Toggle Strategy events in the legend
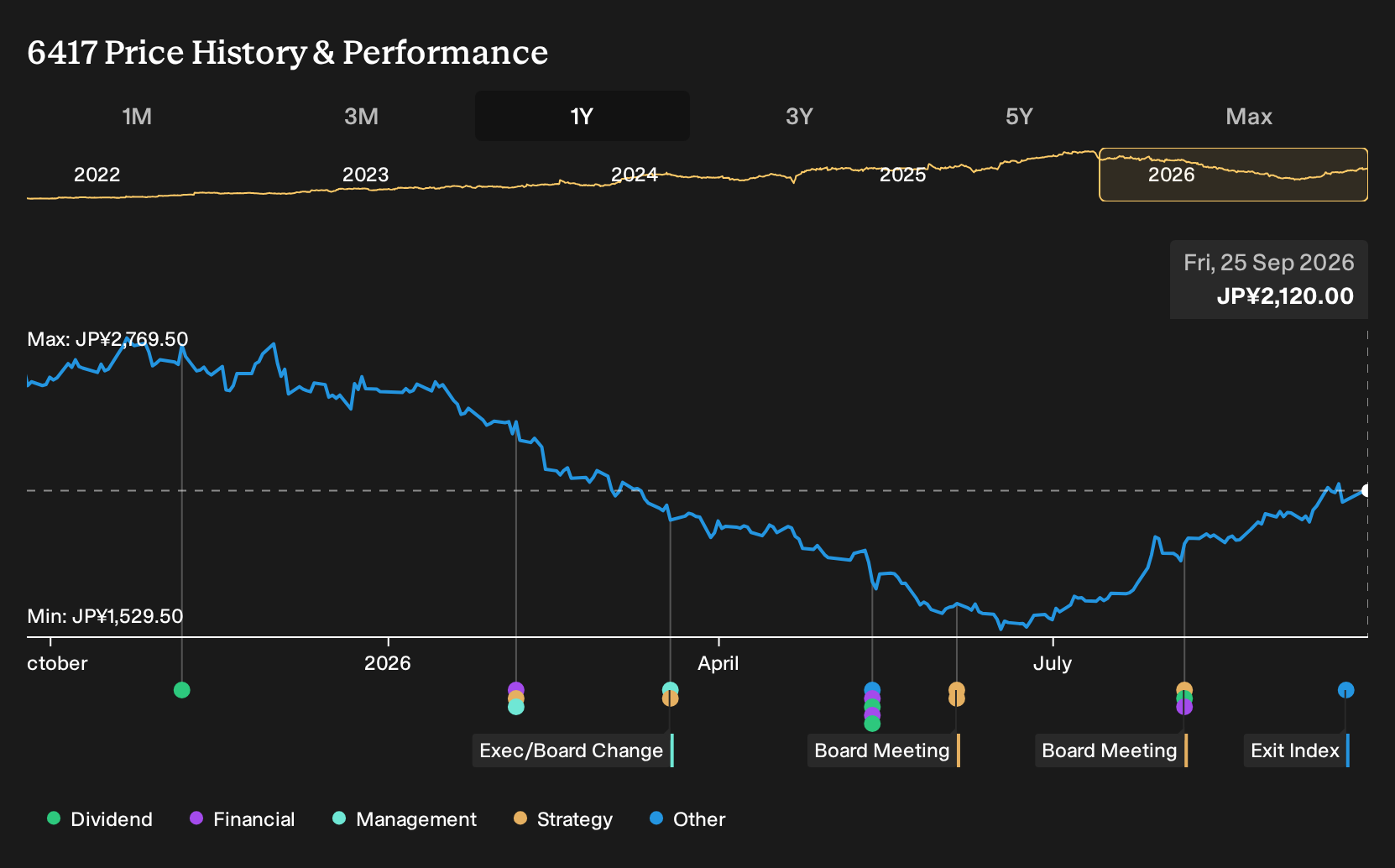 (x=563, y=819)
